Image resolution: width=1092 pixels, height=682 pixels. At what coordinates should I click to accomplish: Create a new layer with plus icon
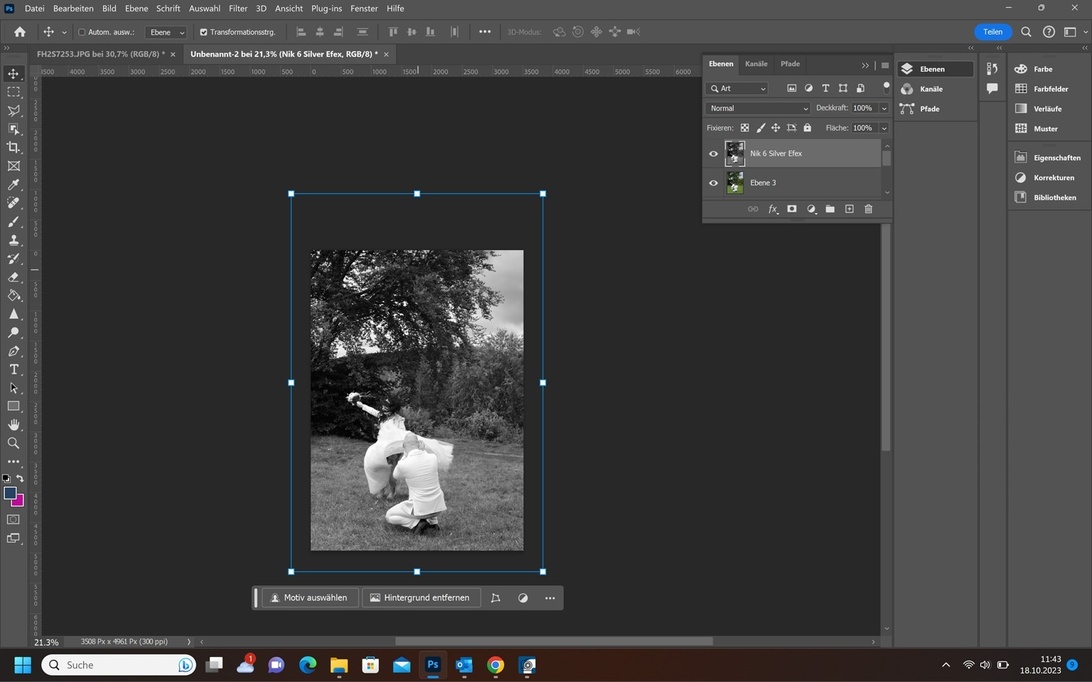click(x=849, y=209)
